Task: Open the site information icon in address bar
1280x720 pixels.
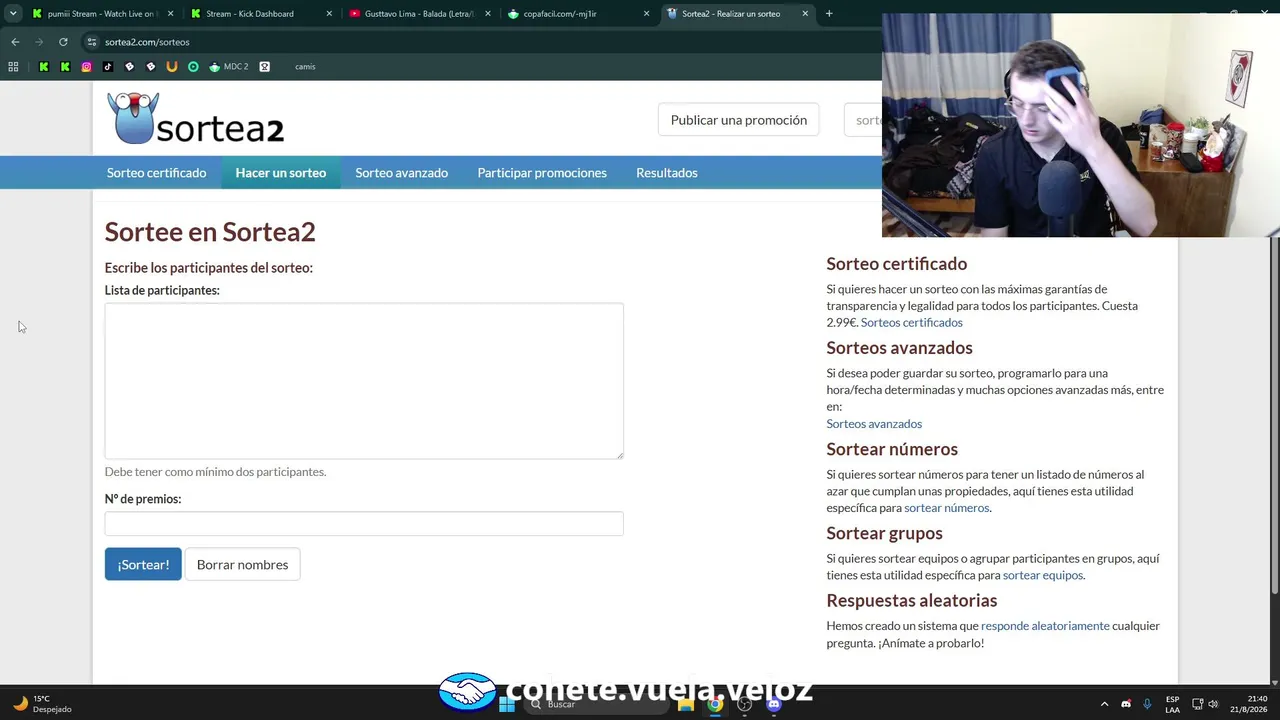Action: 92,42
